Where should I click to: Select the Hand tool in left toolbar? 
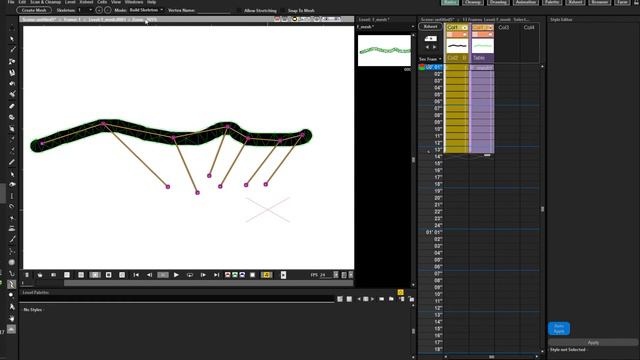coord(12,318)
